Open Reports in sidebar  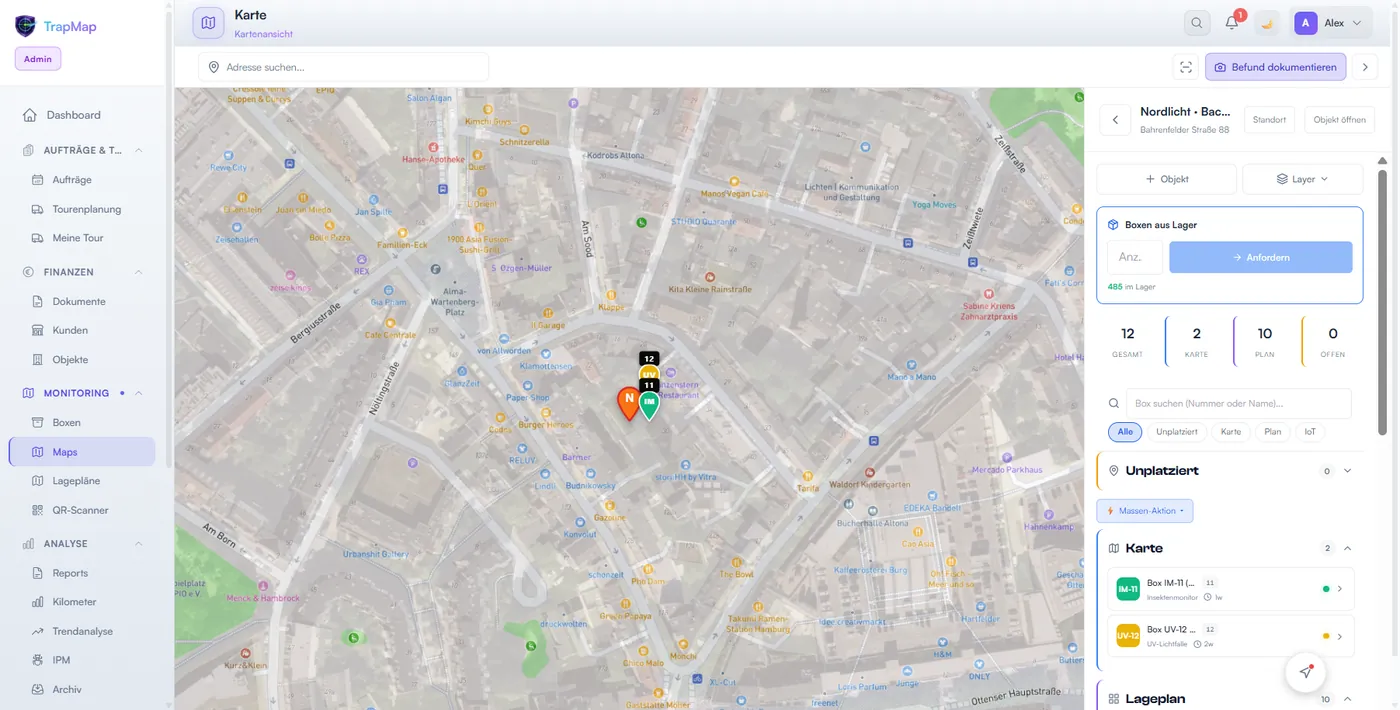coord(70,573)
